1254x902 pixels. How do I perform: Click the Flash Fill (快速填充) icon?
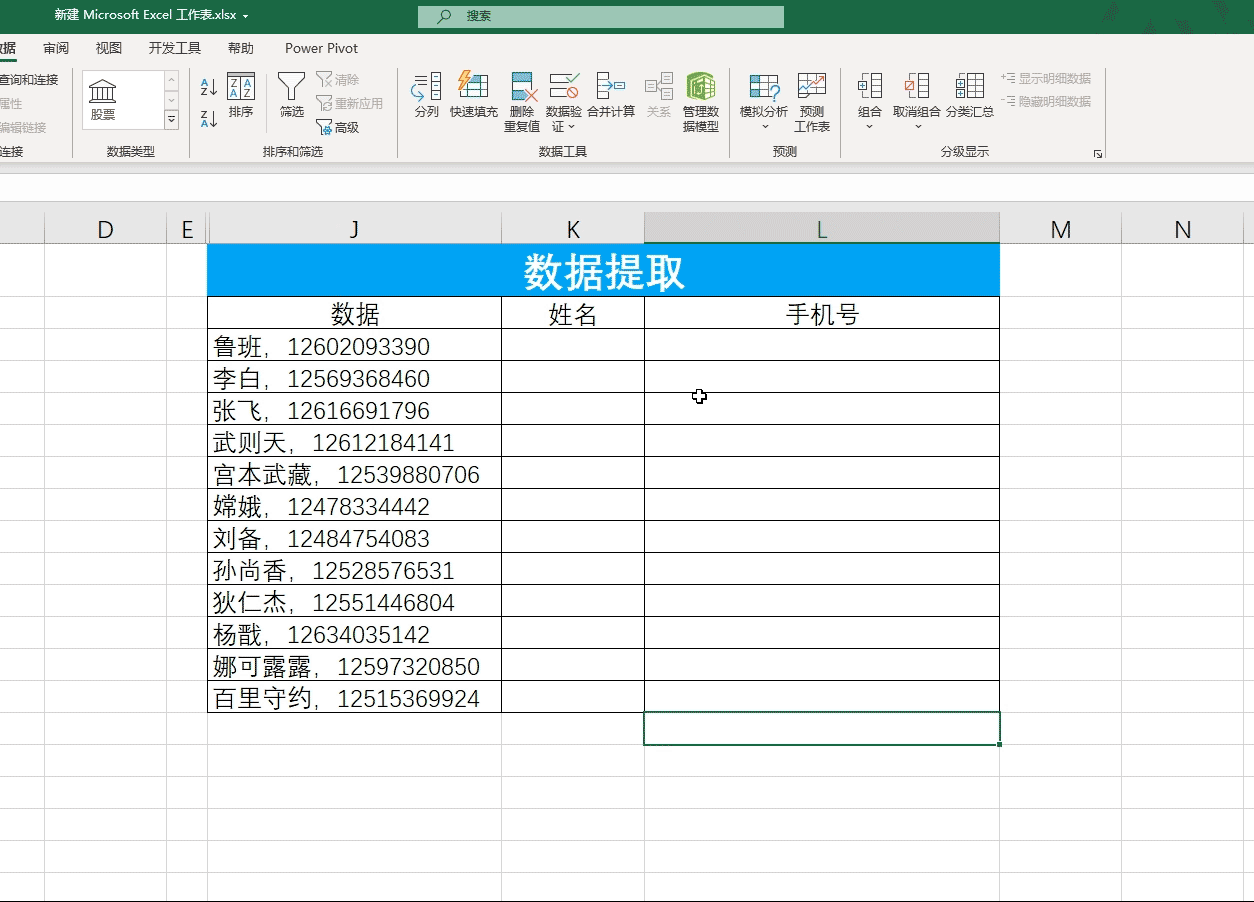click(x=473, y=97)
